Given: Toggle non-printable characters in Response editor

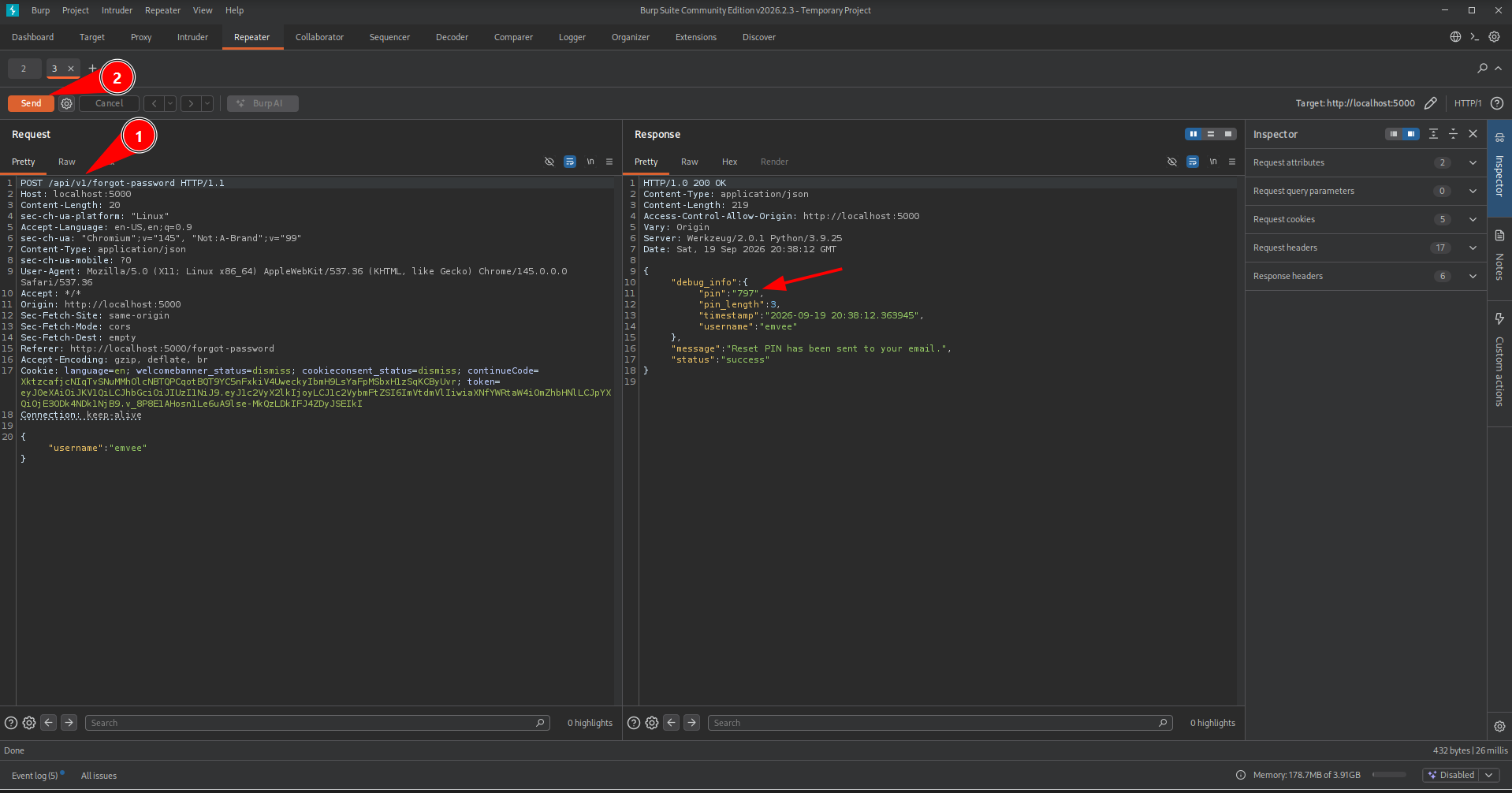Looking at the screenshot, I should [x=1172, y=162].
